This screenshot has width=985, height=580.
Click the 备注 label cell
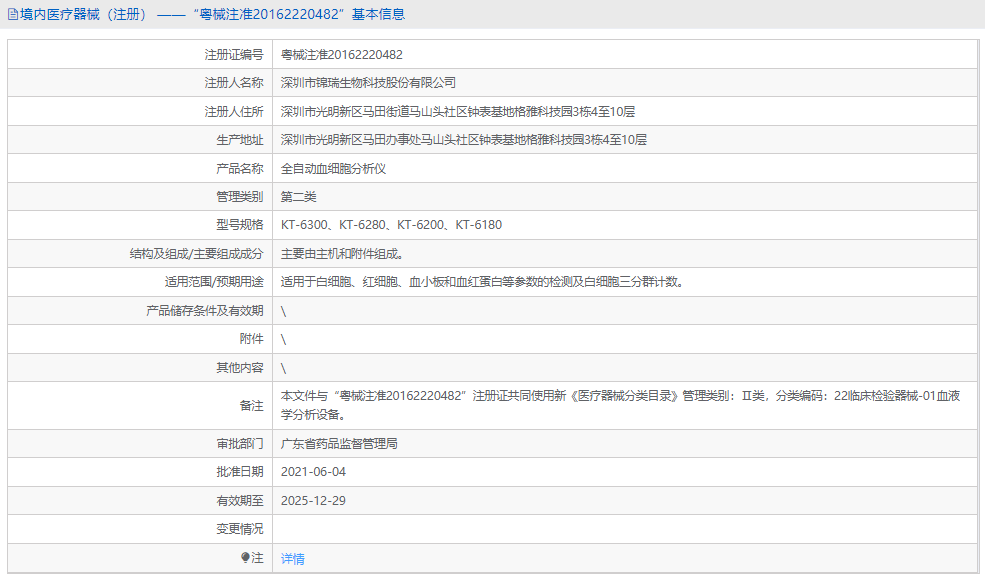140,405
